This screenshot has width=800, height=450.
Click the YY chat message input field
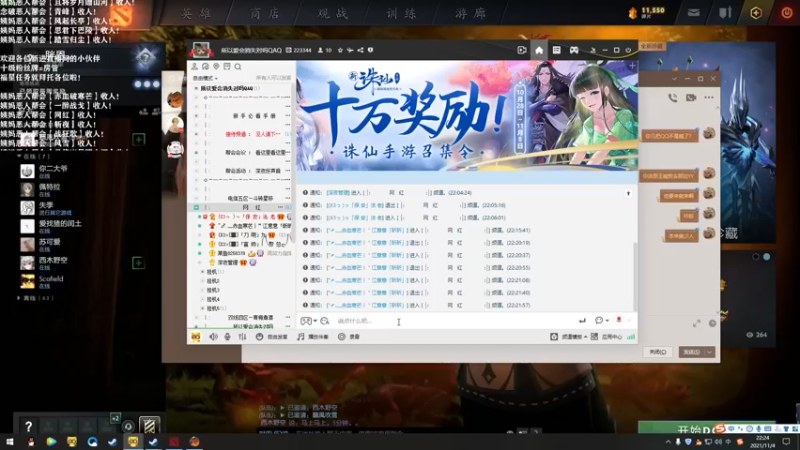pos(454,321)
